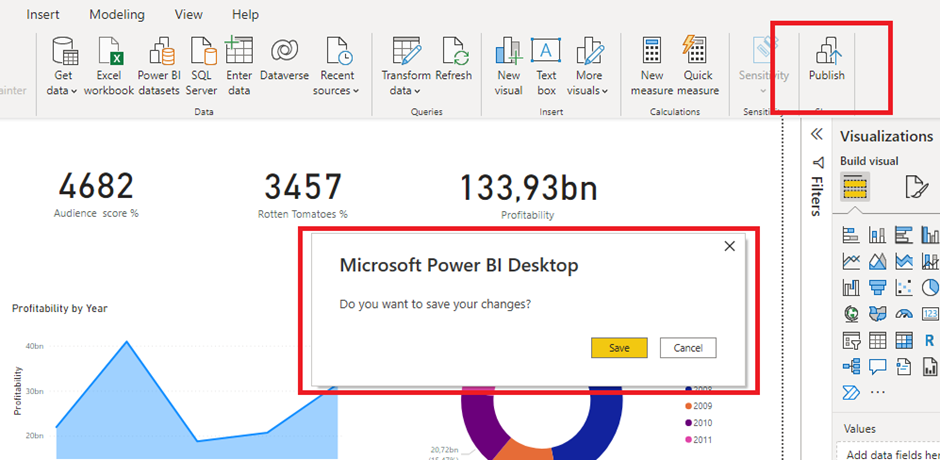Viewport: 940px width, 460px height.
Task: Click the Profitability by Year chart title
Action: [x=59, y=308]
